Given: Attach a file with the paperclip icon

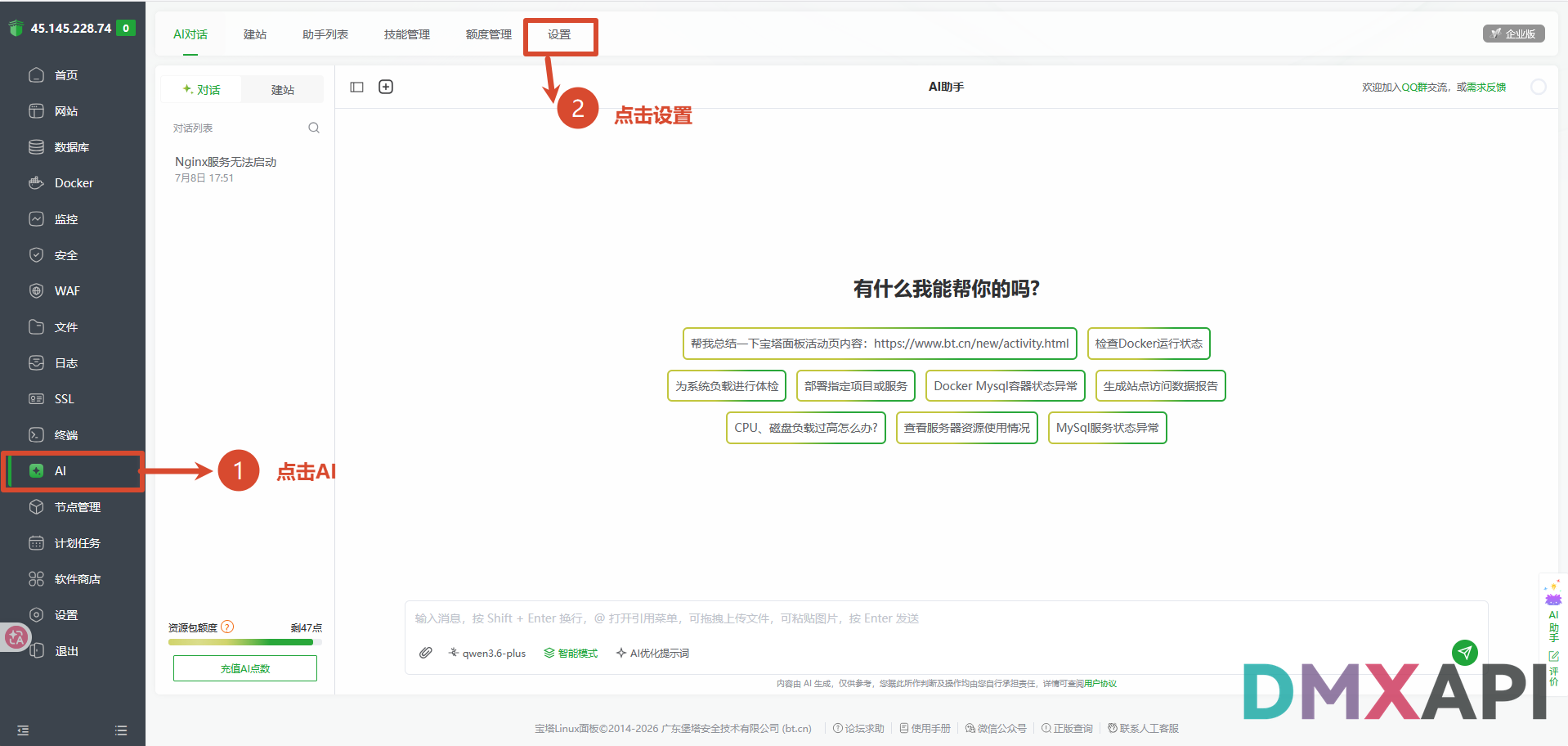Looking at the screenshot, I should tap(426, 653).
